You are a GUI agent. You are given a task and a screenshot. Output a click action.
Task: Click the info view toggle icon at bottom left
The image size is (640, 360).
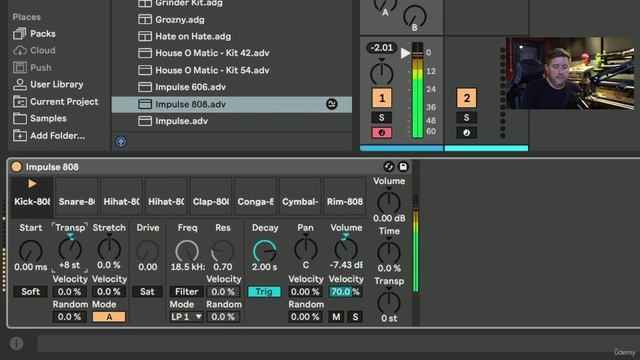tap(17, 343)
